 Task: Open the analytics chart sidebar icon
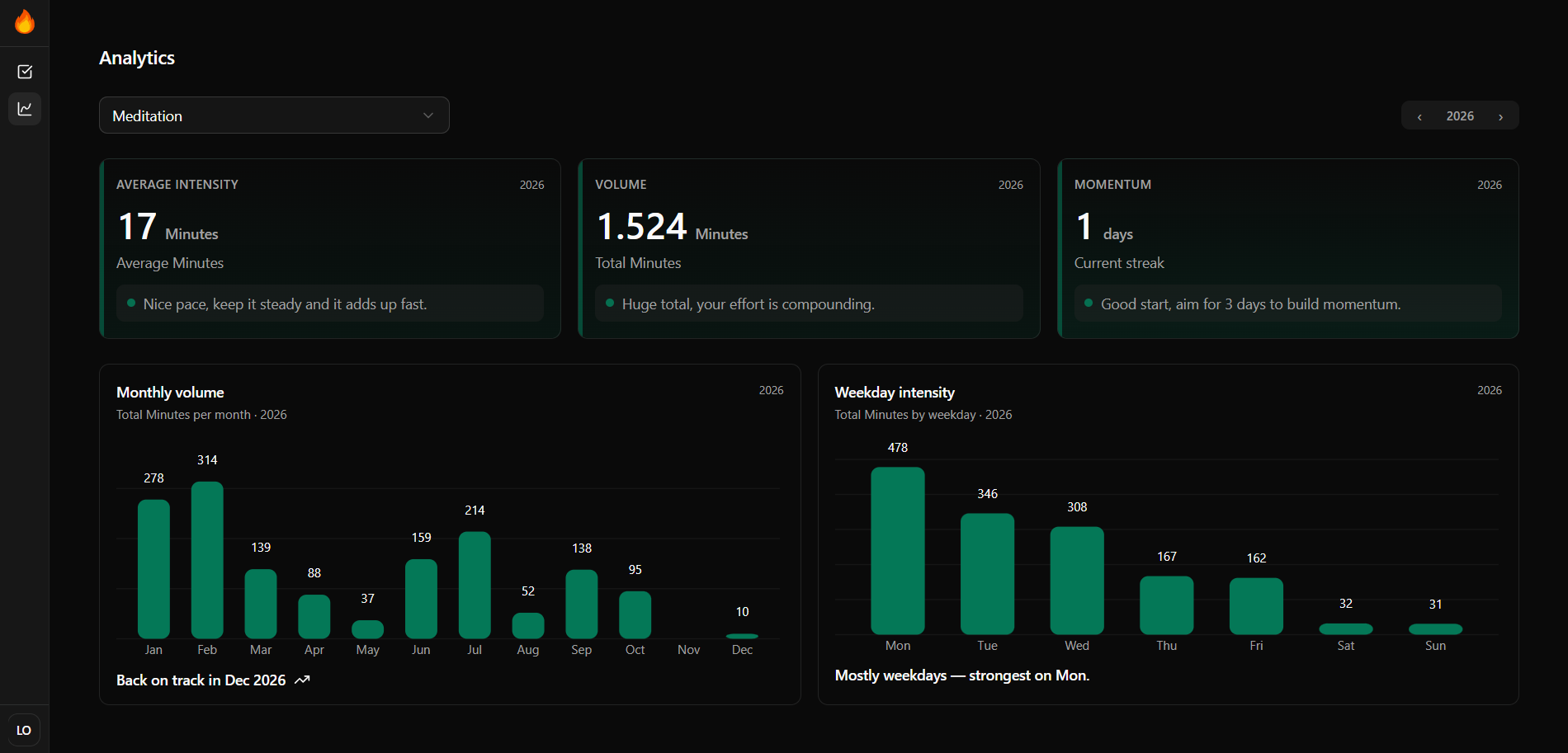[25, 109]
